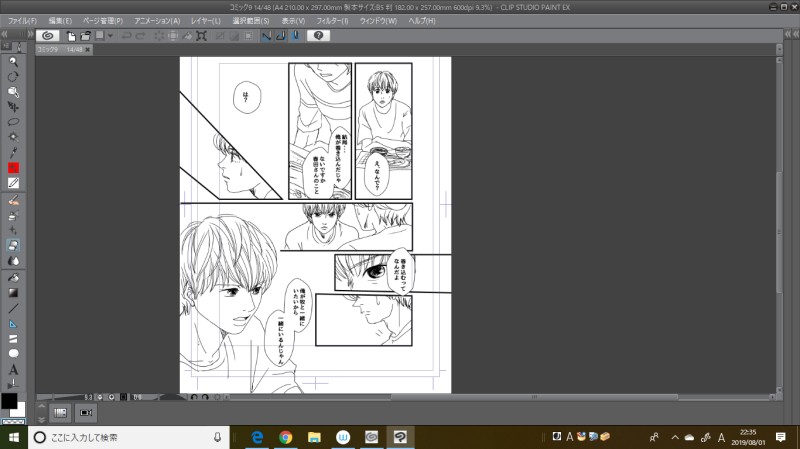Collapse left palette dock with double-left arrow
The image size is (800, 449).
click(5, 34)
